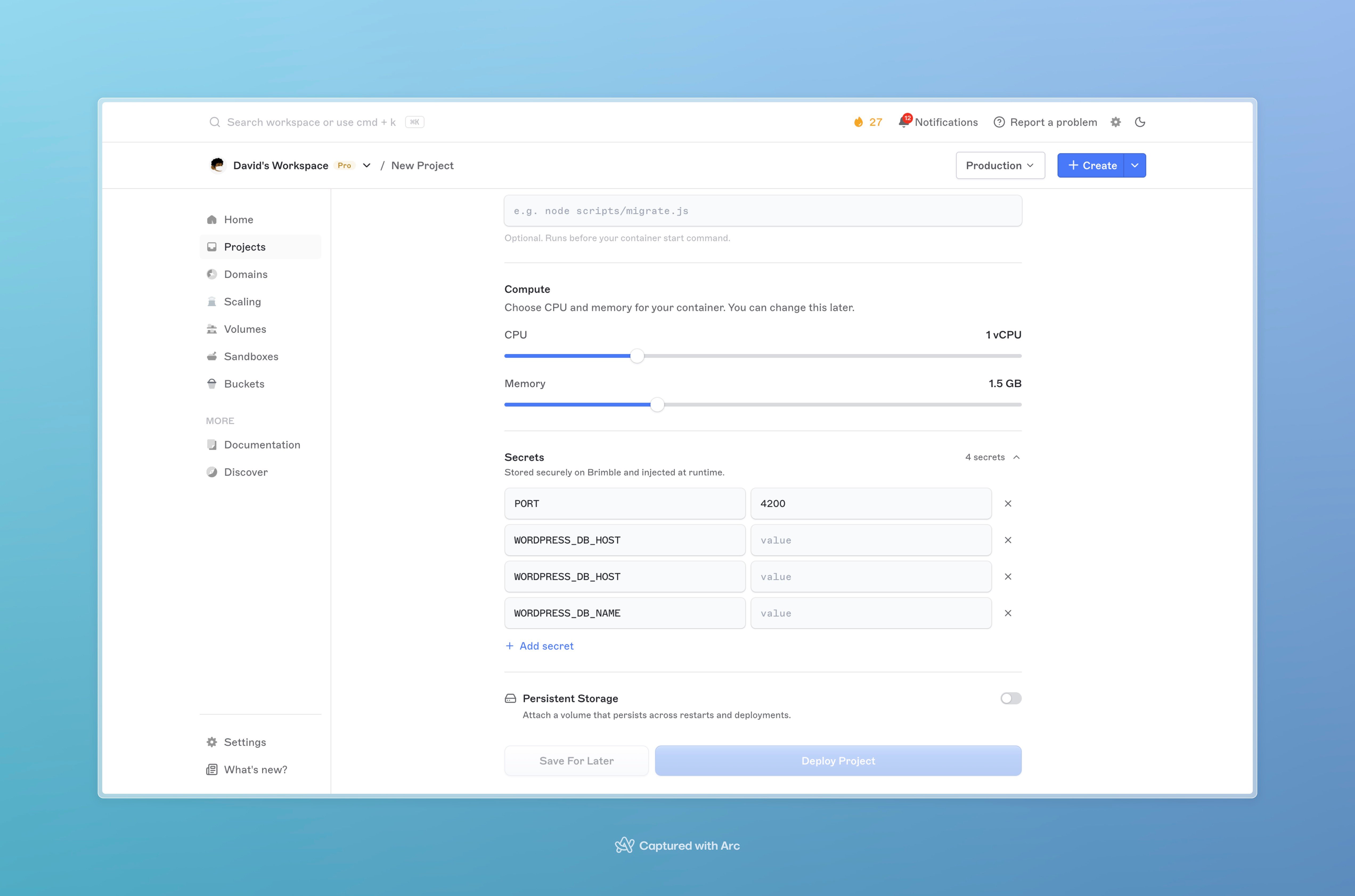Click the PORT key field
This screenshot has height=896, width=1355.
coord(625,503)
